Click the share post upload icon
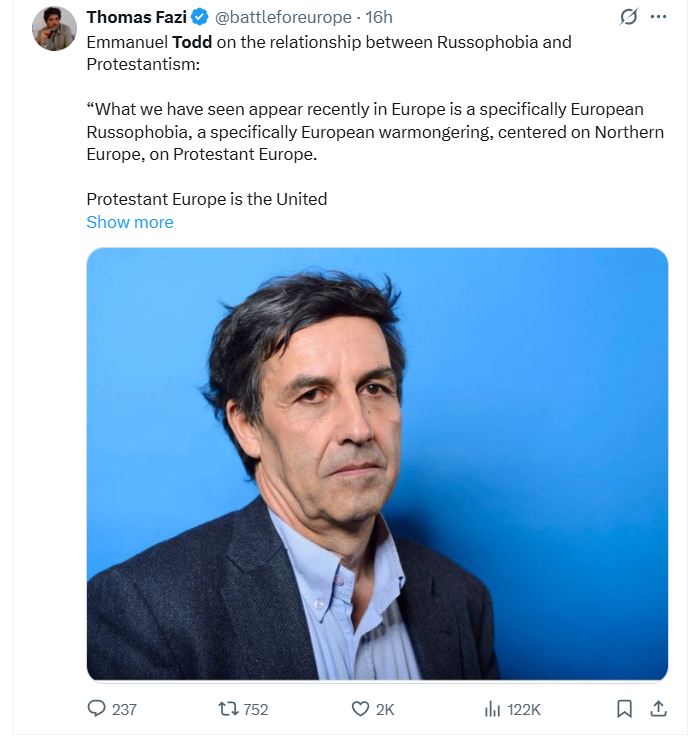Screen dimensions: 691x736 pyautogui.click(x=659, y=709)
